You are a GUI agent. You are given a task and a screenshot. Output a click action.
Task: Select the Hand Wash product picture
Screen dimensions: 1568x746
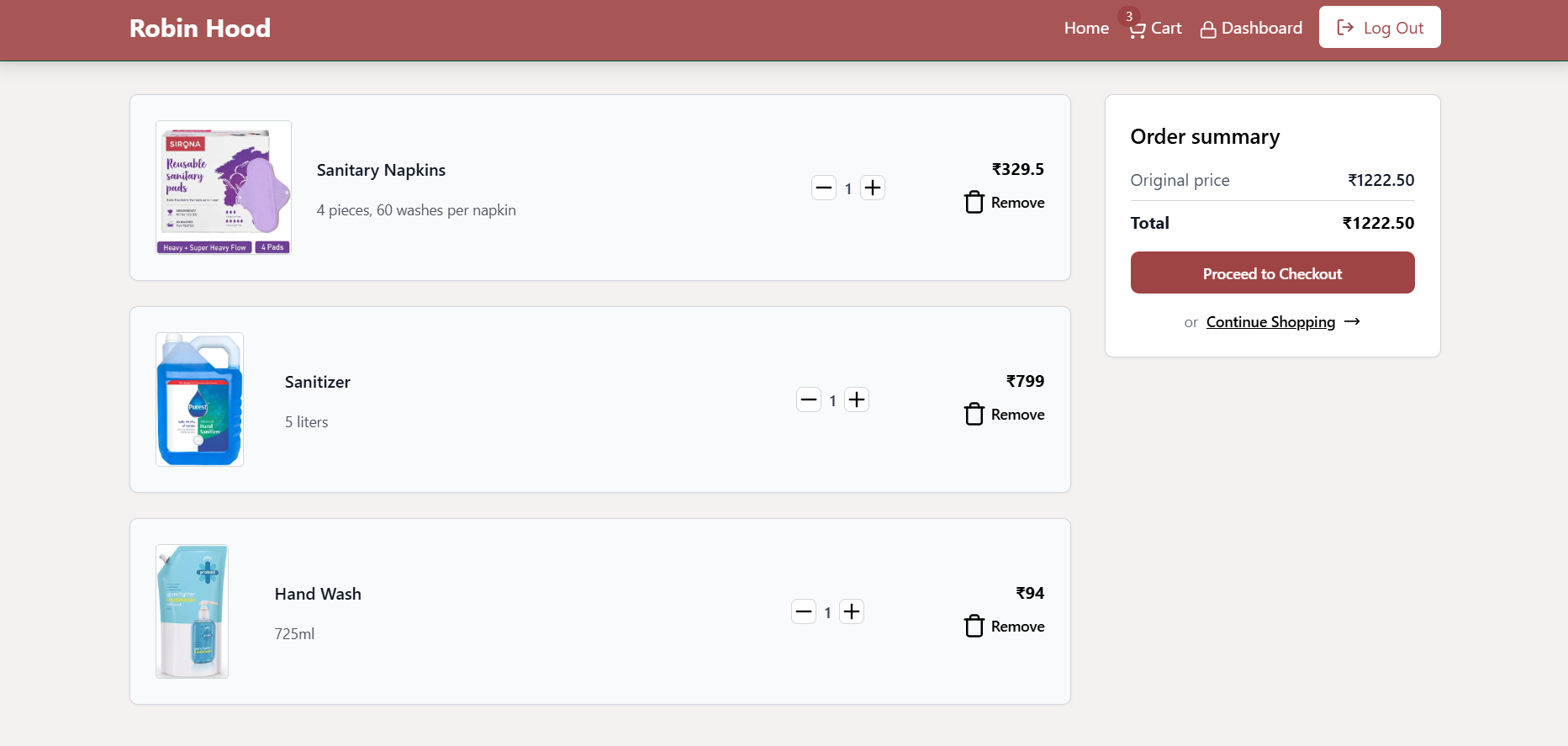[x=193, y=611]
